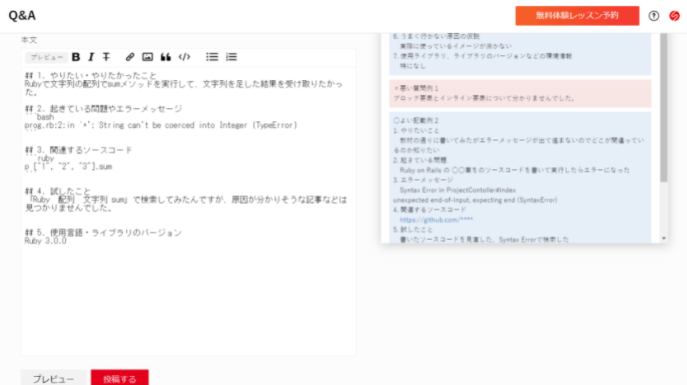The image size is (687, 385).
Task: Apply italic formatting in editor toolbar
Action: (x=91, y=57)
